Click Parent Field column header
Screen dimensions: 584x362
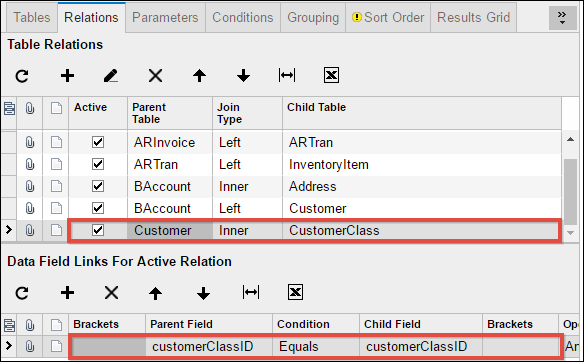tap(209, 324)
